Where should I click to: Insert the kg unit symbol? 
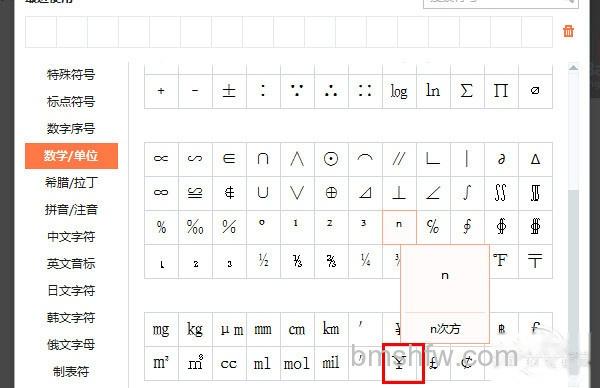tap(195, 329)
